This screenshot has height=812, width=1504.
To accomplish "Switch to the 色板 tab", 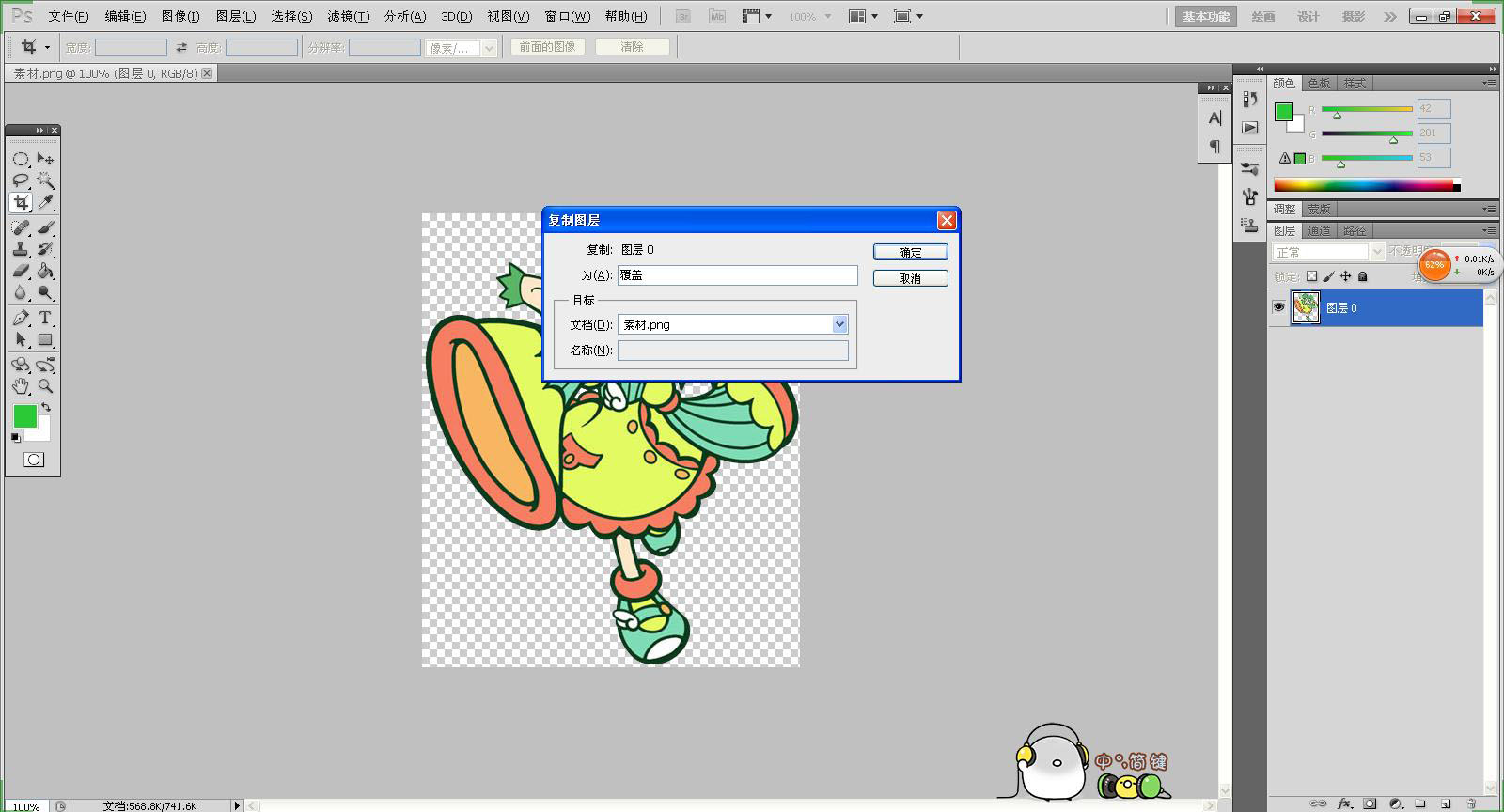I will [x=1319, y=83].
